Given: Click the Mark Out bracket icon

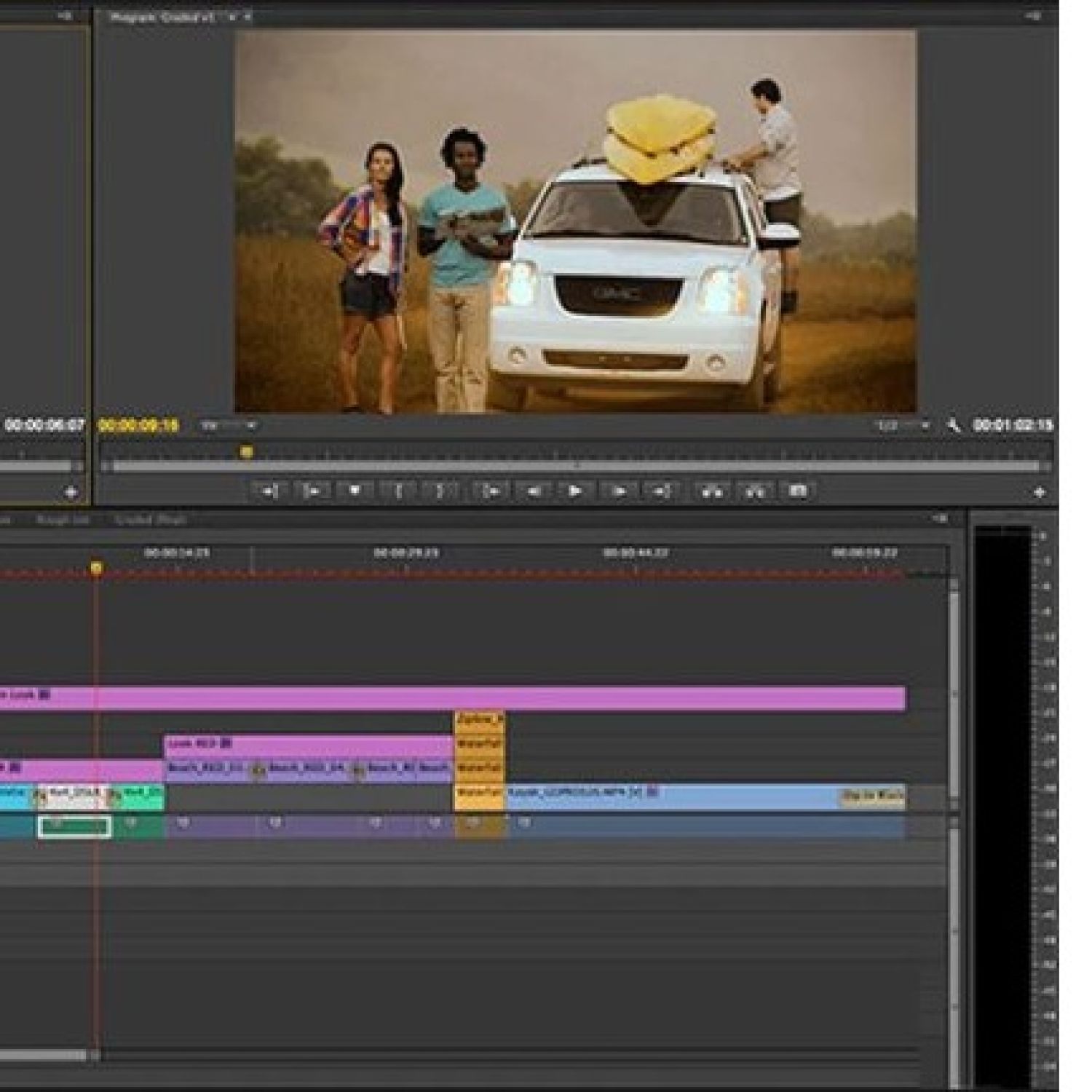Looking at the screenshot, I should coord(440,491).
